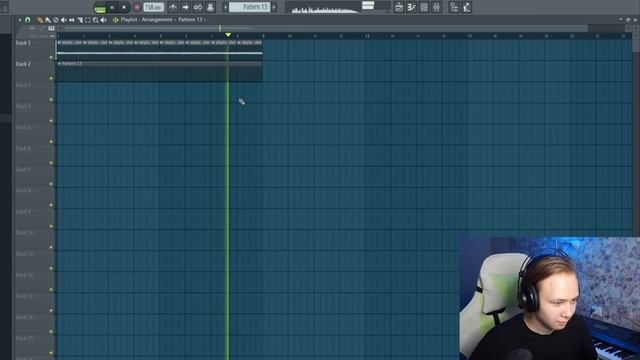Select the Zoom magnifier tool
The height and width of the screenshot is (360, 640).
[x=96, y=20]
